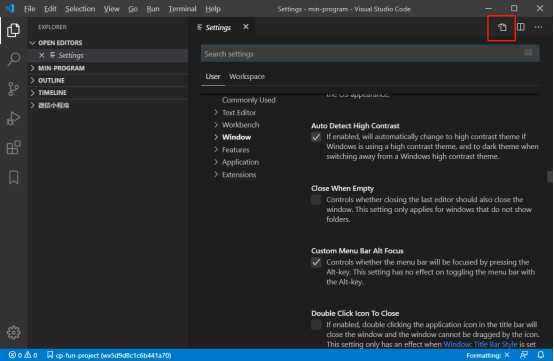Show errors and warnings in status bar
Viewport: 554px width, 361px height.
(x=23, y=355)
